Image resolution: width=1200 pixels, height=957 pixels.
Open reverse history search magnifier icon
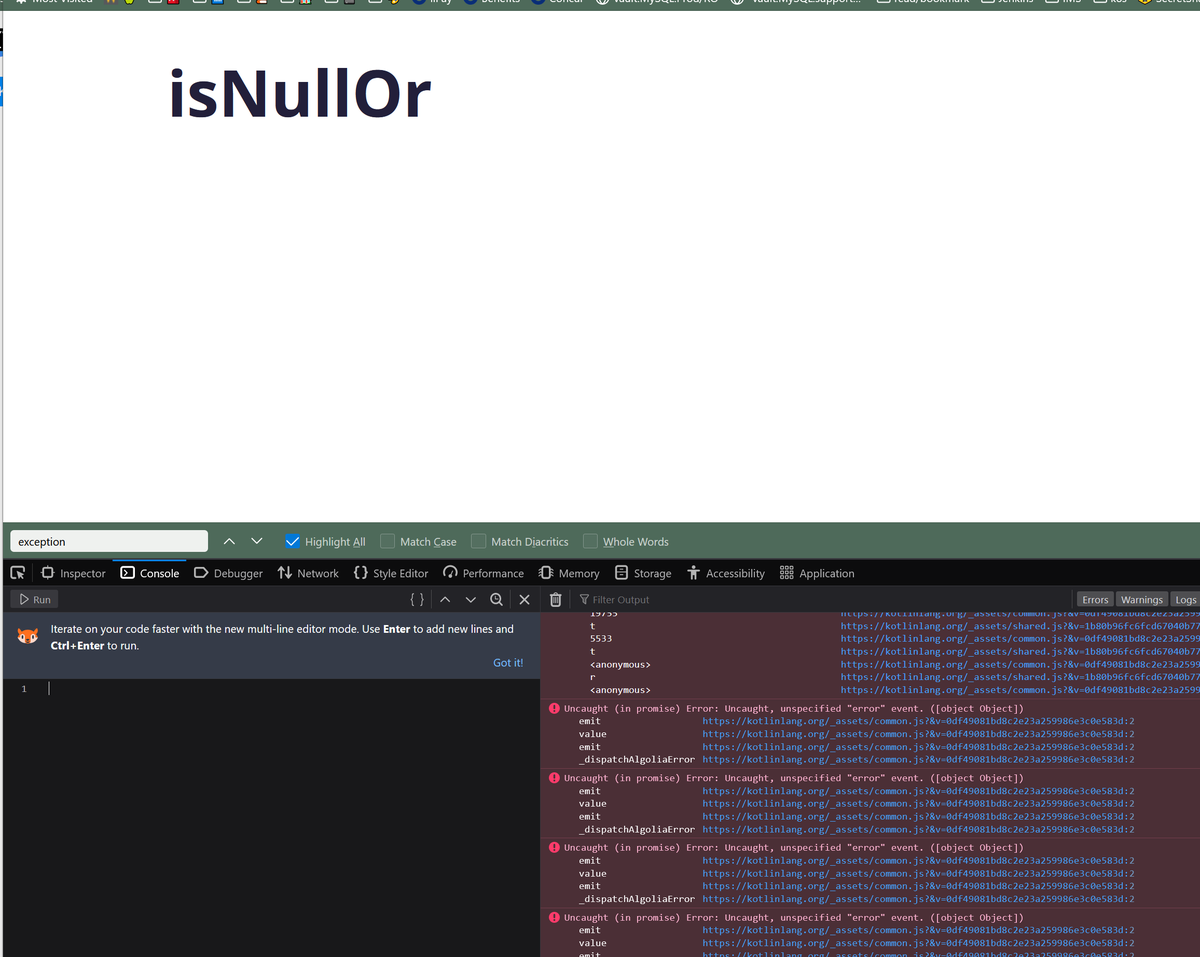[x=497, y=599]
